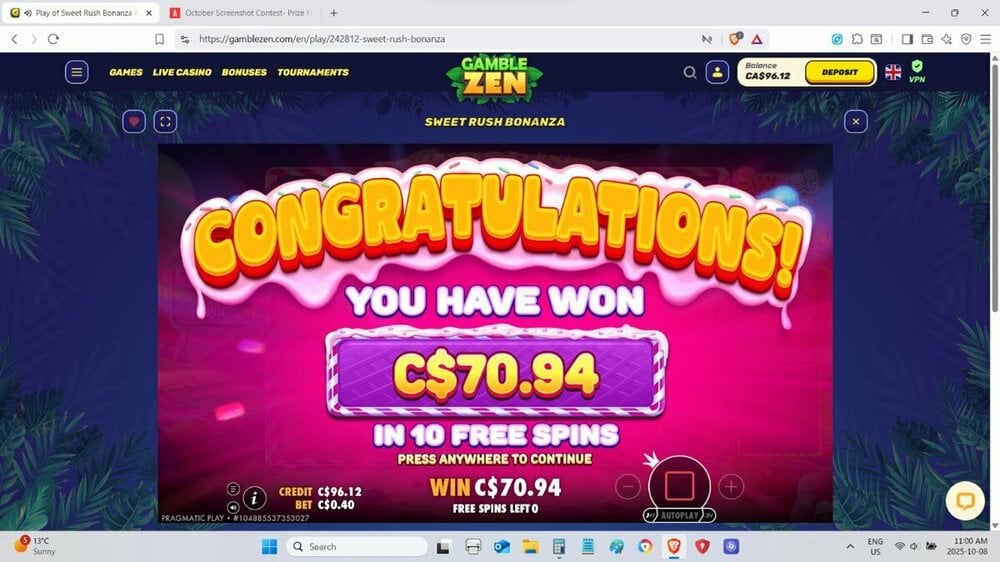The width and height of the screenshot is (1000, 562).
Task: Open the Tournaments navigation link
Action: pyautogui.click(x=313, y=72)
